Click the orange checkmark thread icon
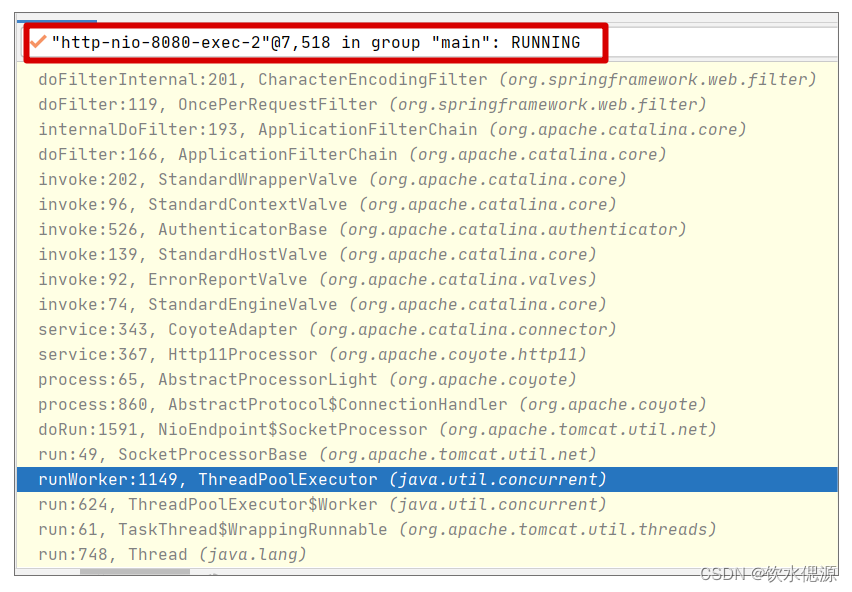Image resolution: width=852 pixels, height=592 pixels. click(x=38, y=41)
